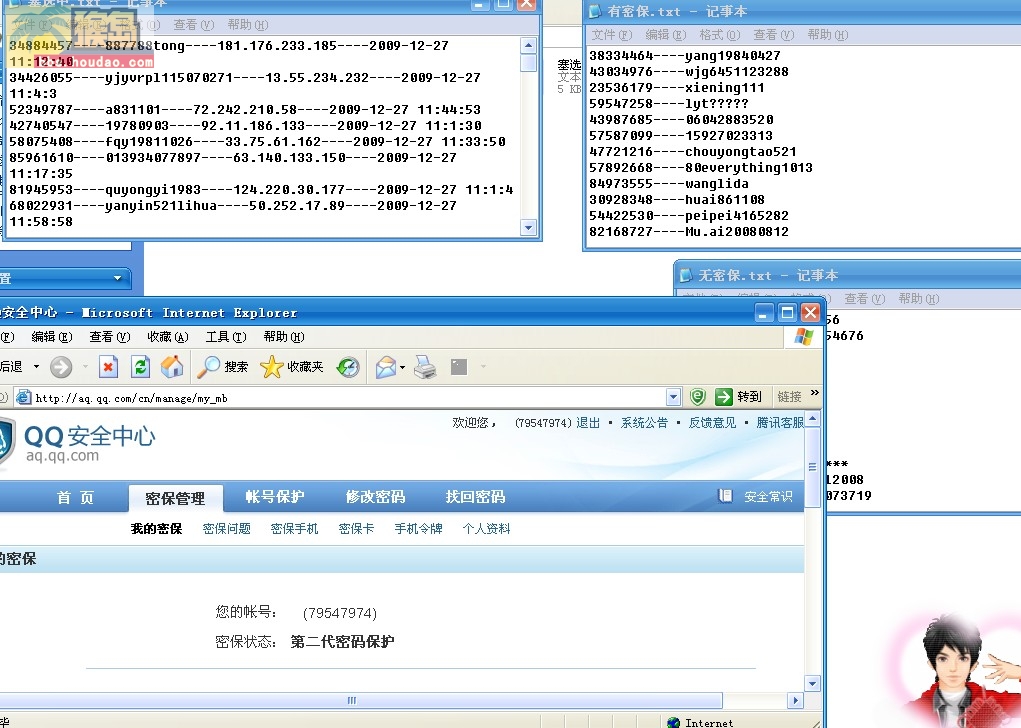This screenshot has width=1021, height=728.
Task: Select the 密保管理 tab
Action: click(175, 498)
